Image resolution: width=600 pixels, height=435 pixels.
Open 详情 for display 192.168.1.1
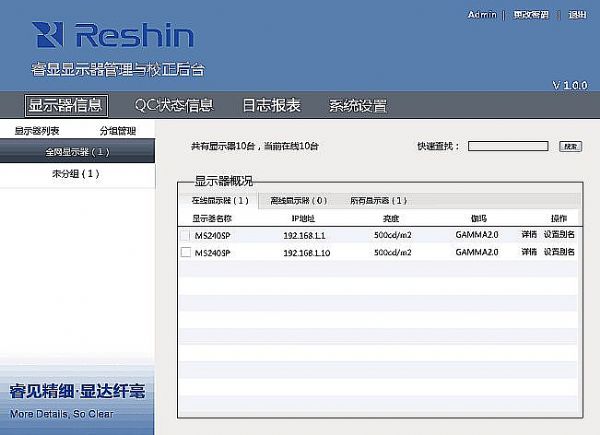(x=529, y=235)
